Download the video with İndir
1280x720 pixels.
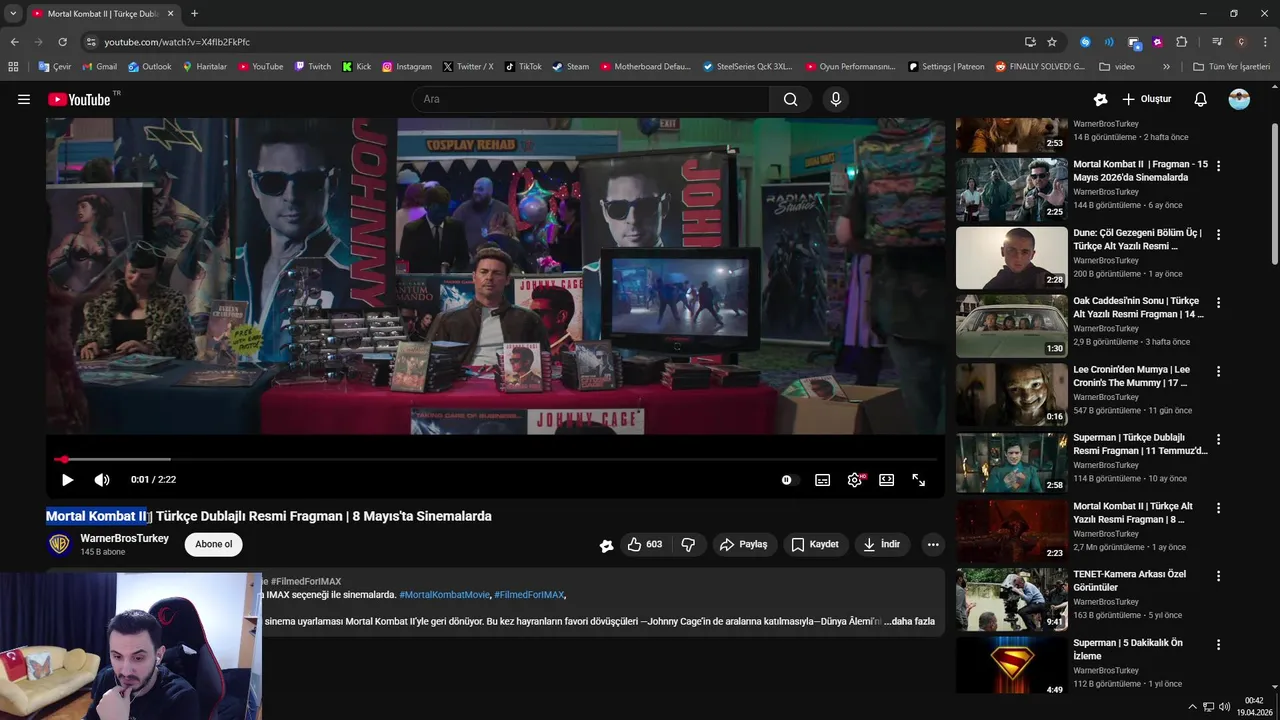coord(882,545)
